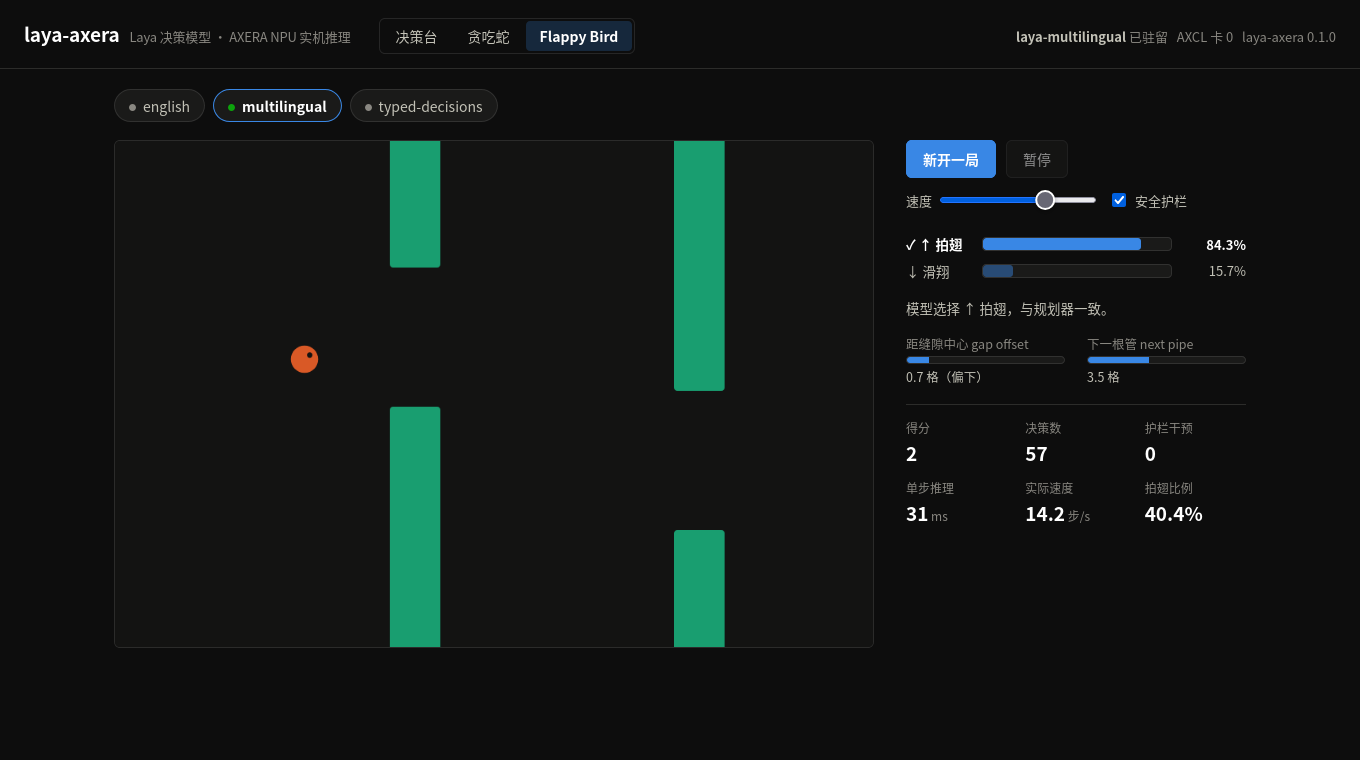1360x760 pixels.
Task: Click the 15.7% glide probability value
Action: [x=1227, y=271]
